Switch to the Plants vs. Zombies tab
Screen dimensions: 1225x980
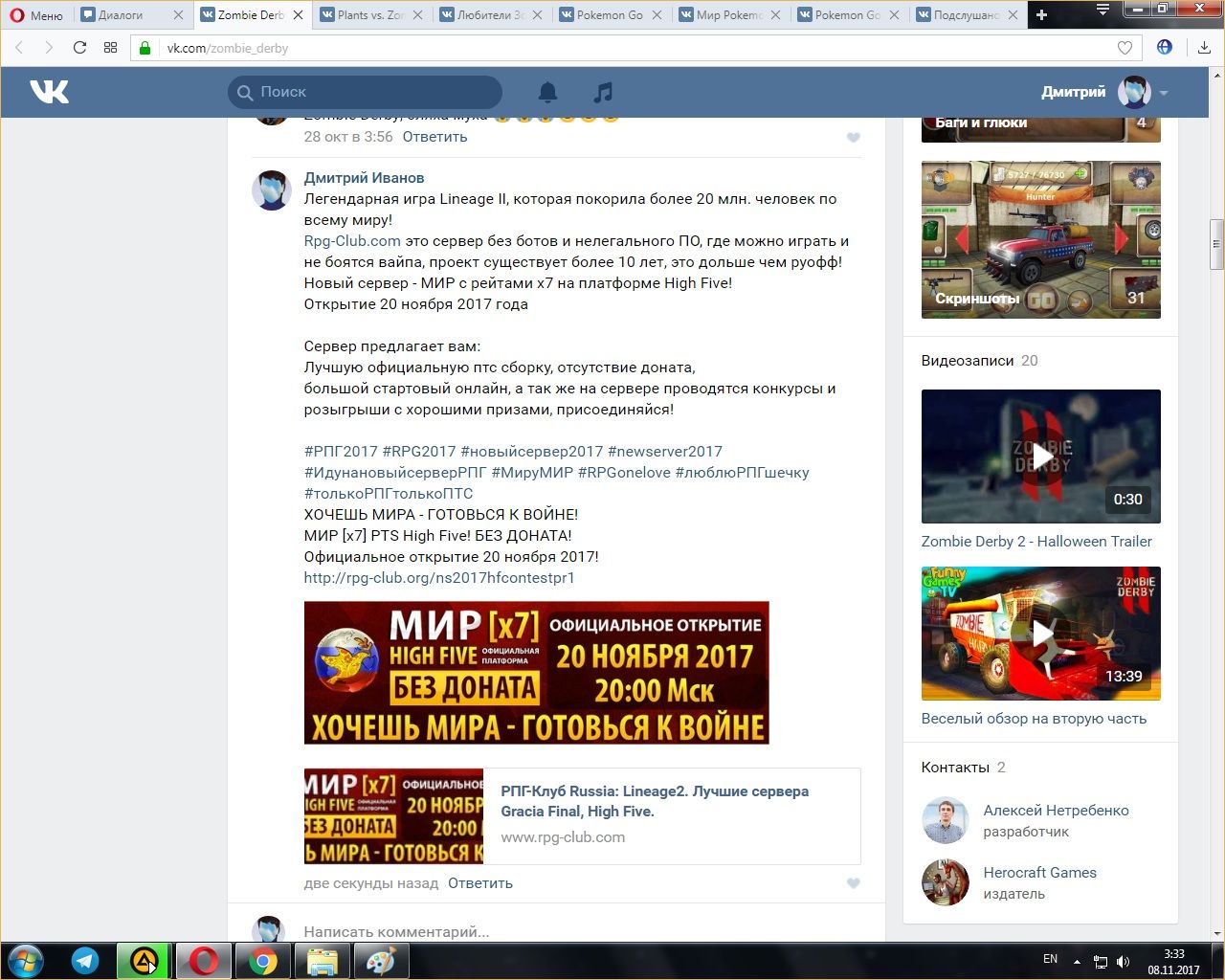click(x=369, y=15)
